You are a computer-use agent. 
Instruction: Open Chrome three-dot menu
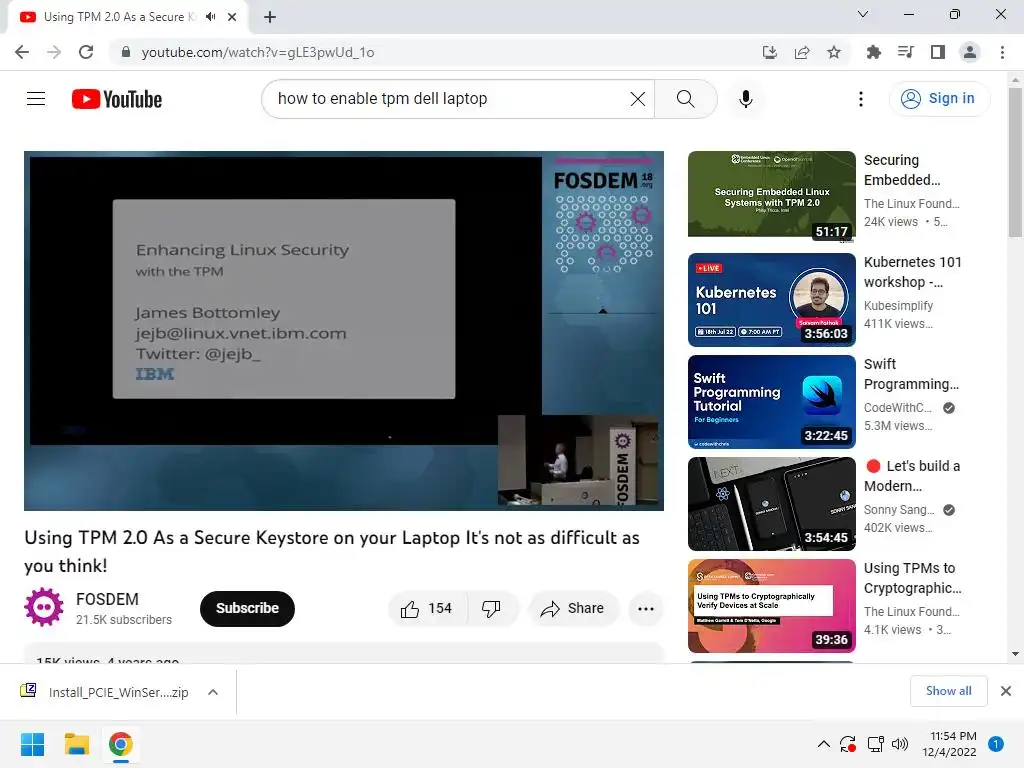[1002, 52]
